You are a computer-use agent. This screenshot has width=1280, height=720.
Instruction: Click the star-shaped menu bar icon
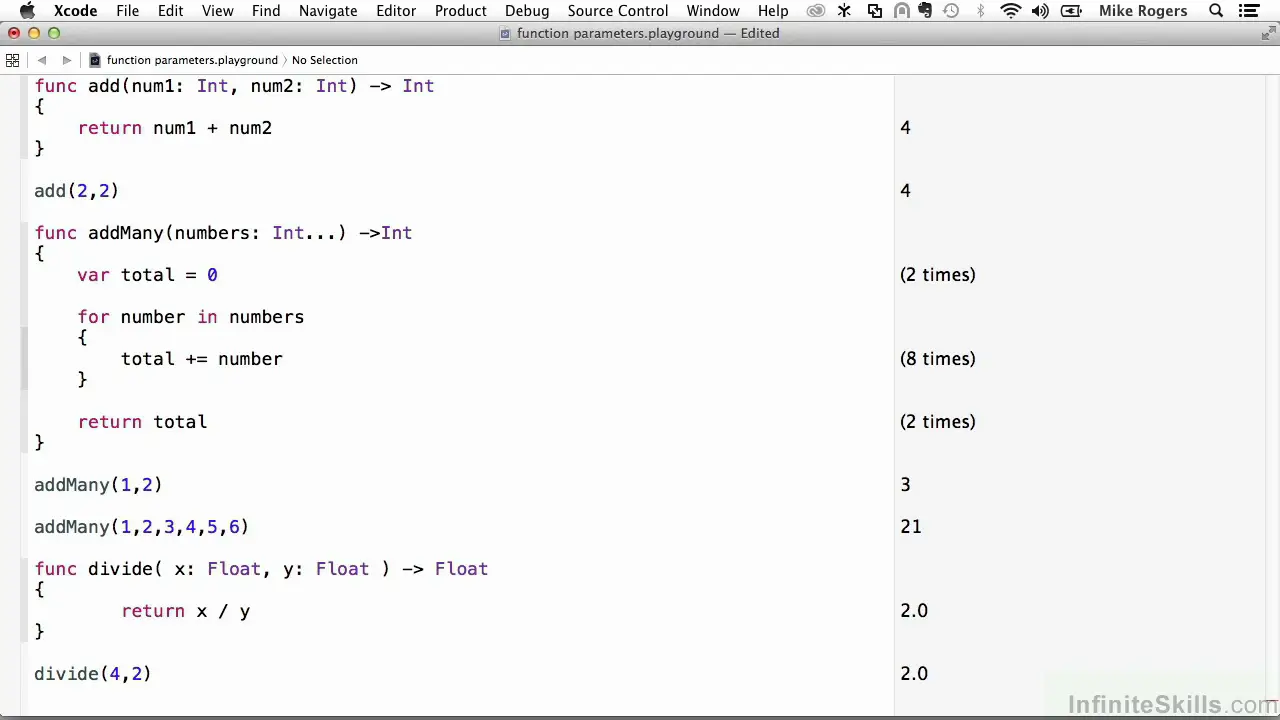[846, 11]
